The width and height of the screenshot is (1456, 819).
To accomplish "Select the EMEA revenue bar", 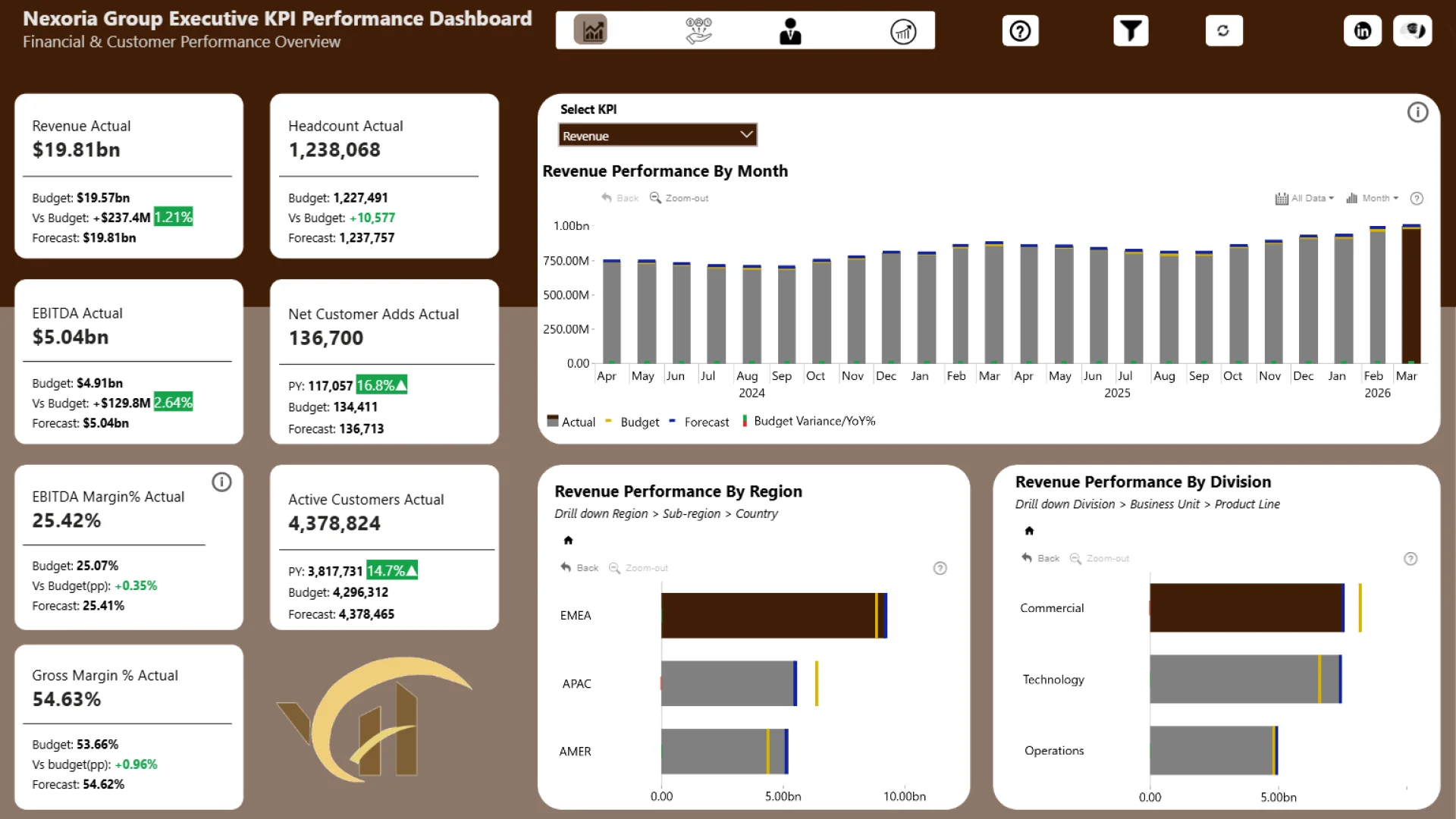I will (x=767, y=615).
